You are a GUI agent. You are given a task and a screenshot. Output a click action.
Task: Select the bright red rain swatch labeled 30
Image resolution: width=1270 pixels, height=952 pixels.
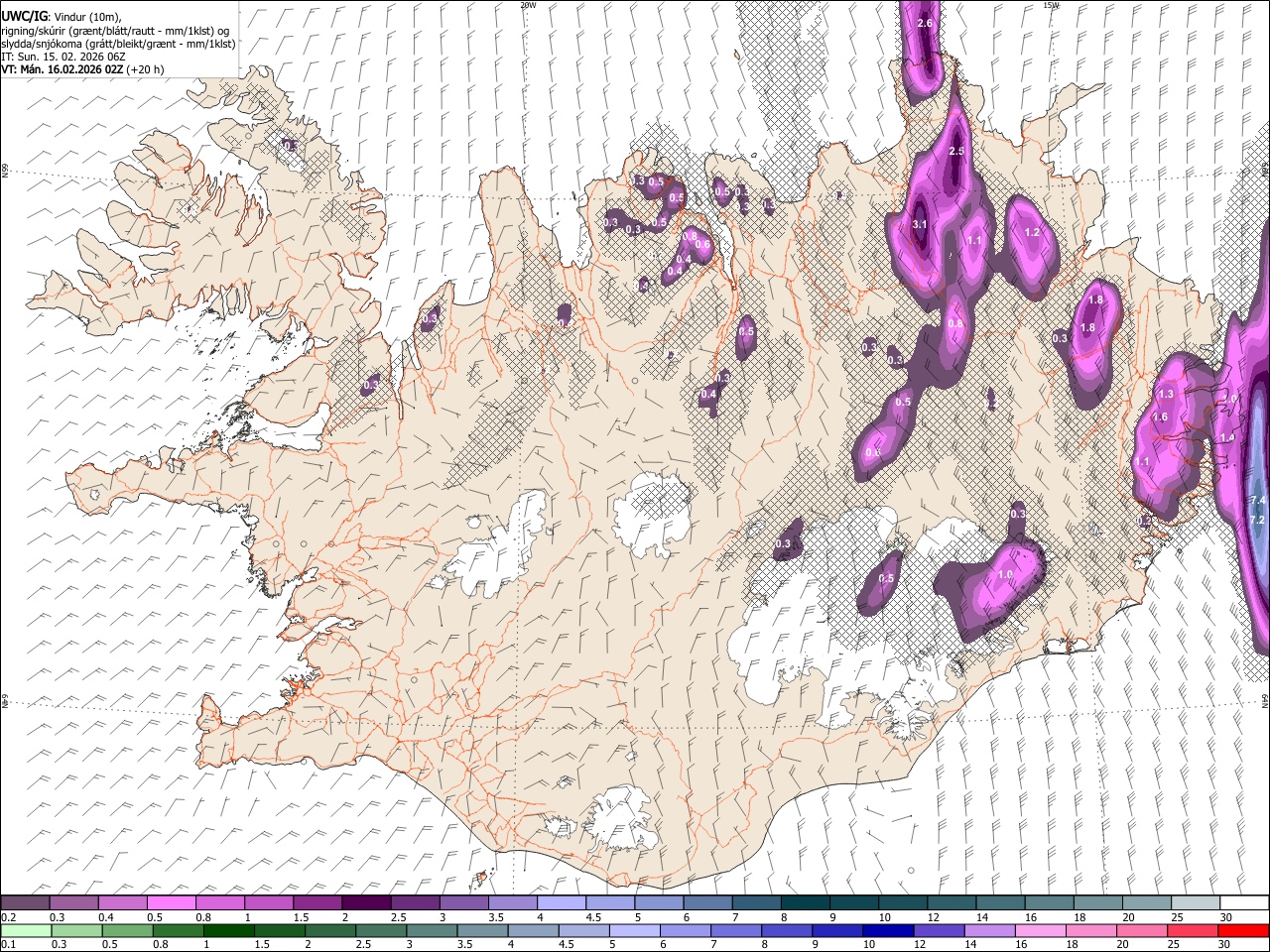click(1243, 930)
